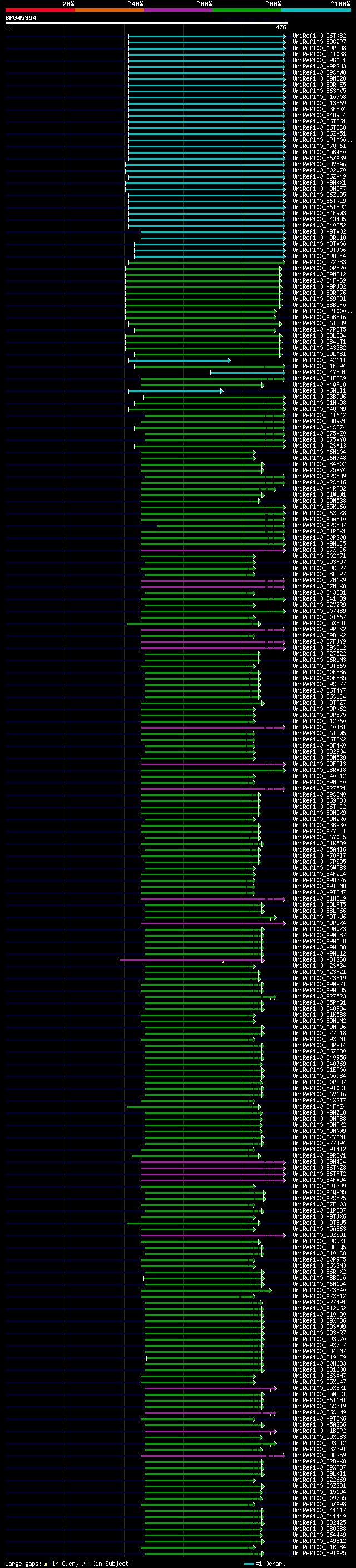Open hit UniRef100_Q41038
Image resolution: width=356 pixels, height=1568 pixels.
pos(319,54)
